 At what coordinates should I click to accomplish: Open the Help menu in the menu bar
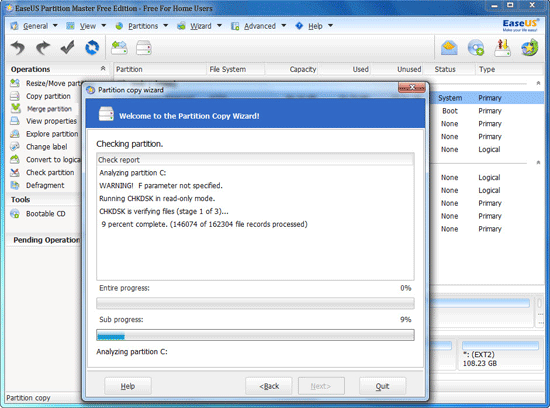click(314, 26)
